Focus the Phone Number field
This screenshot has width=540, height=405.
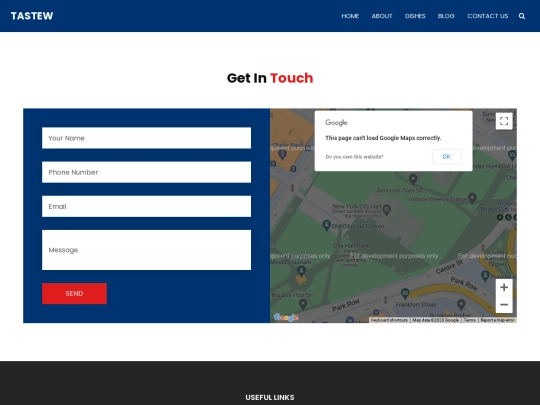[x=146, y=172]
